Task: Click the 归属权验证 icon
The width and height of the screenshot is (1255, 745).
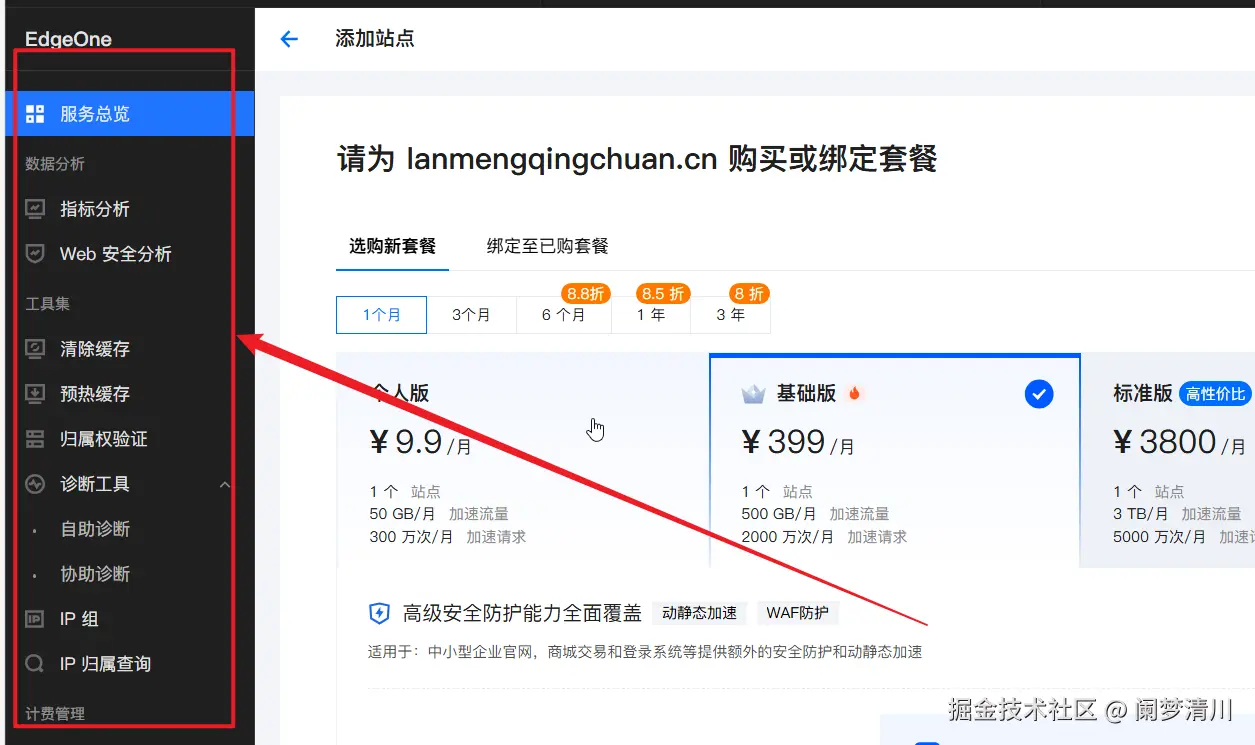Action: (x=35, y=439)
